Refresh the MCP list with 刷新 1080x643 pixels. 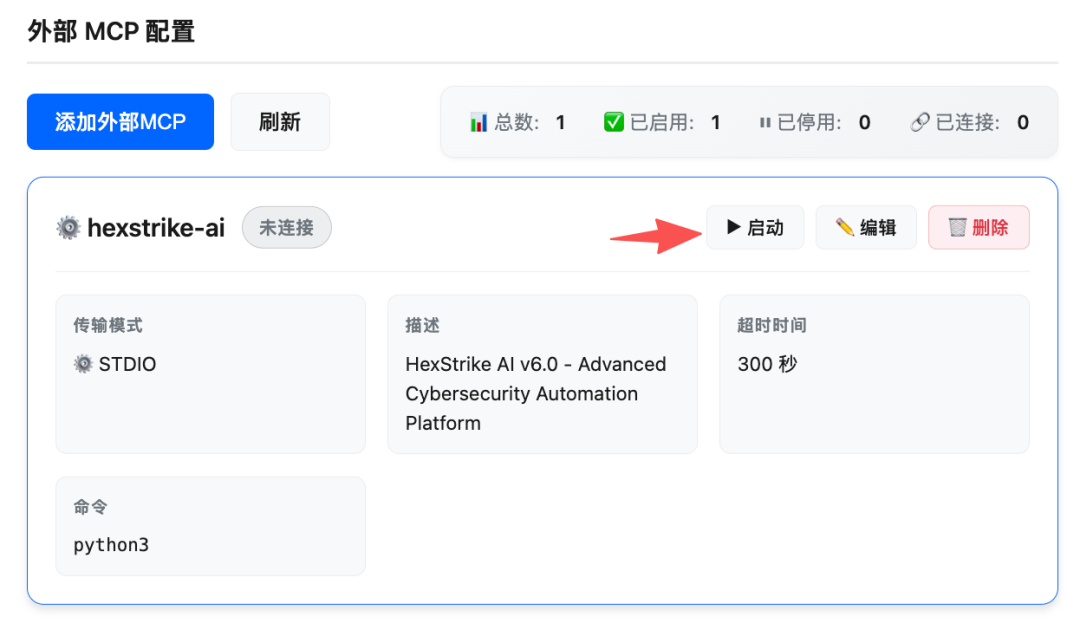pos(280,122)
